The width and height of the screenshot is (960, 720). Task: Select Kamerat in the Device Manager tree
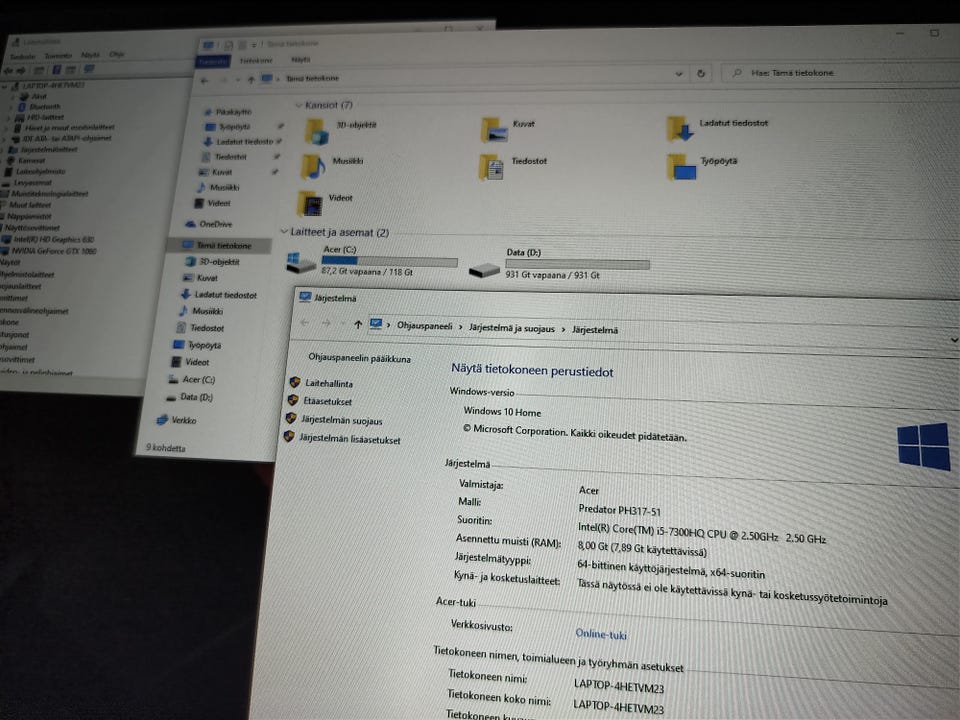[x=26, y=160]
